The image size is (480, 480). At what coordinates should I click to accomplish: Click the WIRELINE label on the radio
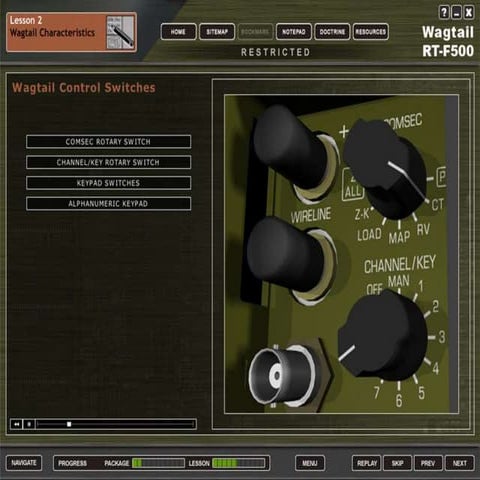[311, 215]
